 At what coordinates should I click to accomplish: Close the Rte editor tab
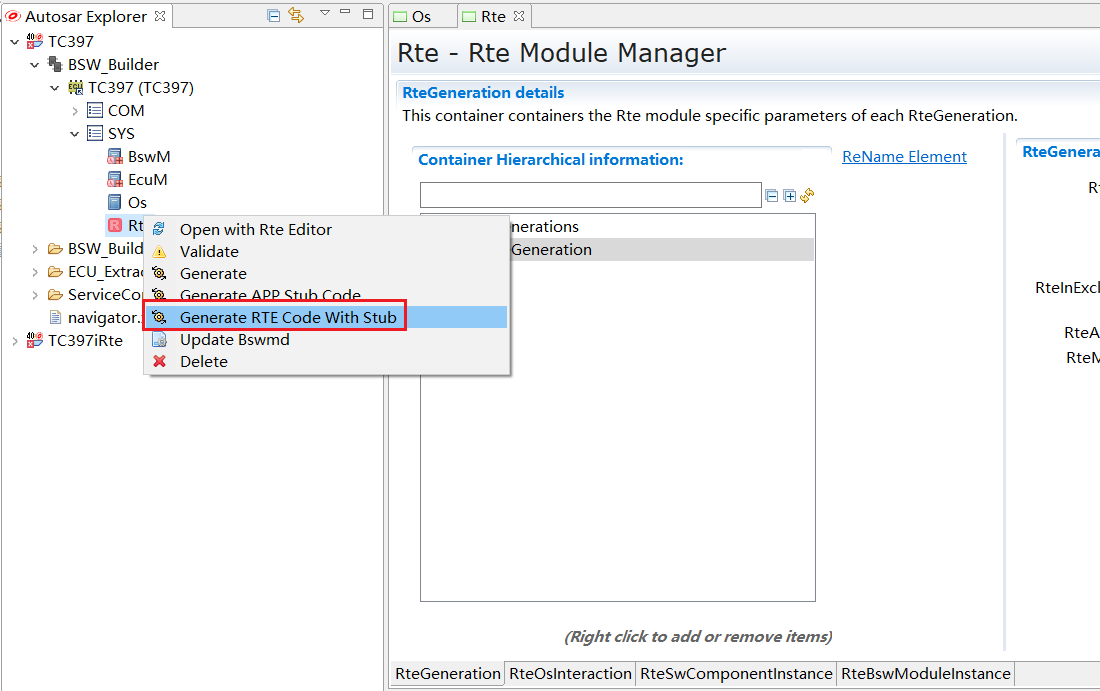519,17
